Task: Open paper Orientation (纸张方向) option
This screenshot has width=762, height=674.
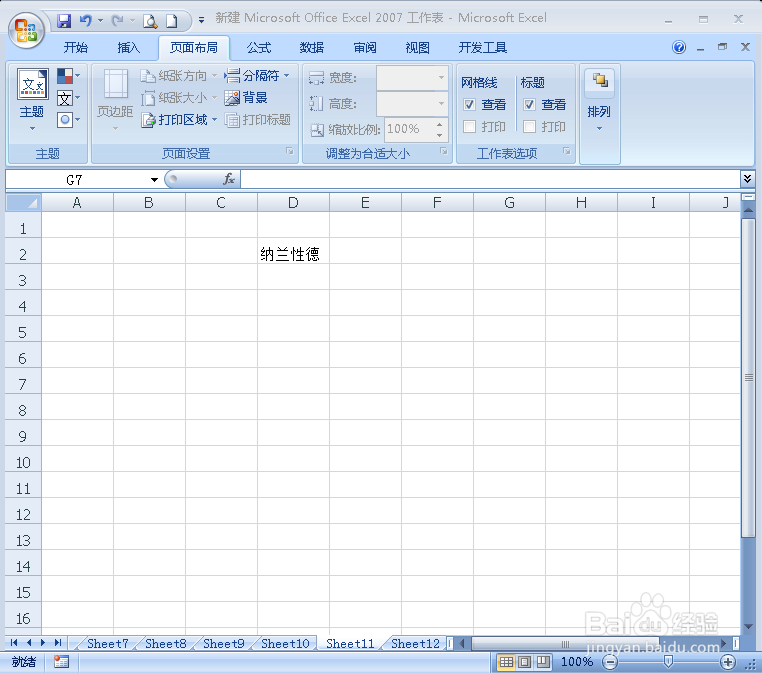Action: 178,76
